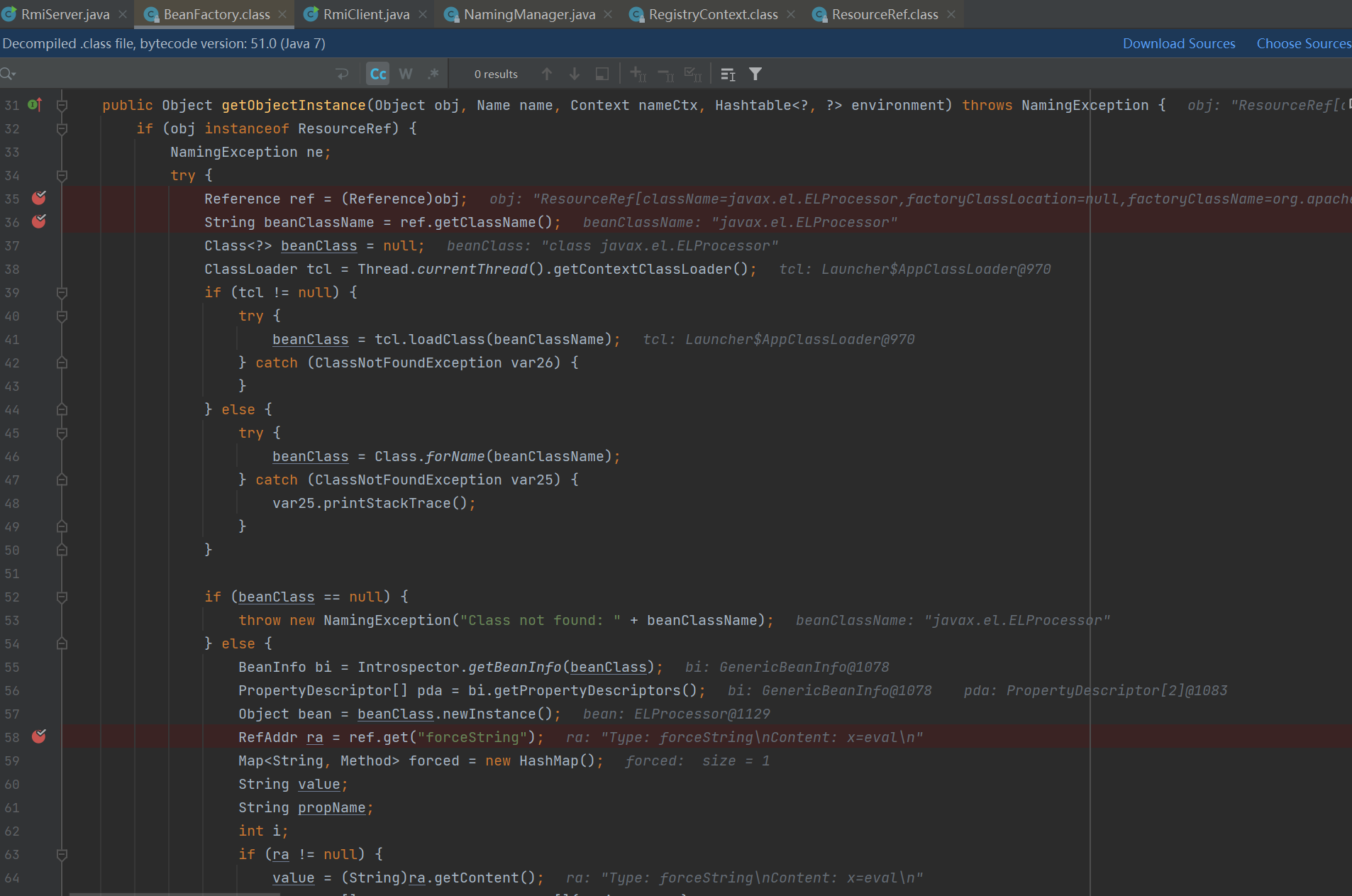
Task: Fold the try block at line 45
Action: [62, 433]
